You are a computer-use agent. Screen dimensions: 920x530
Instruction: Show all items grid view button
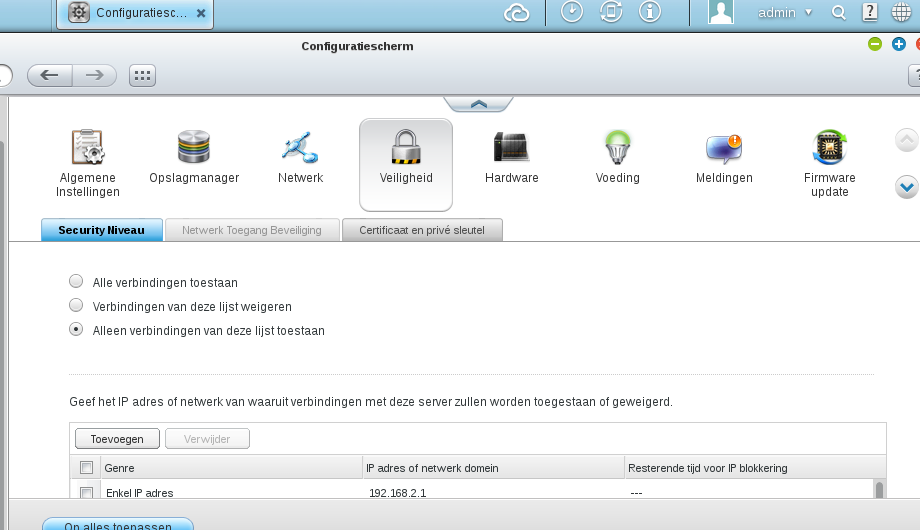[143, 75]
